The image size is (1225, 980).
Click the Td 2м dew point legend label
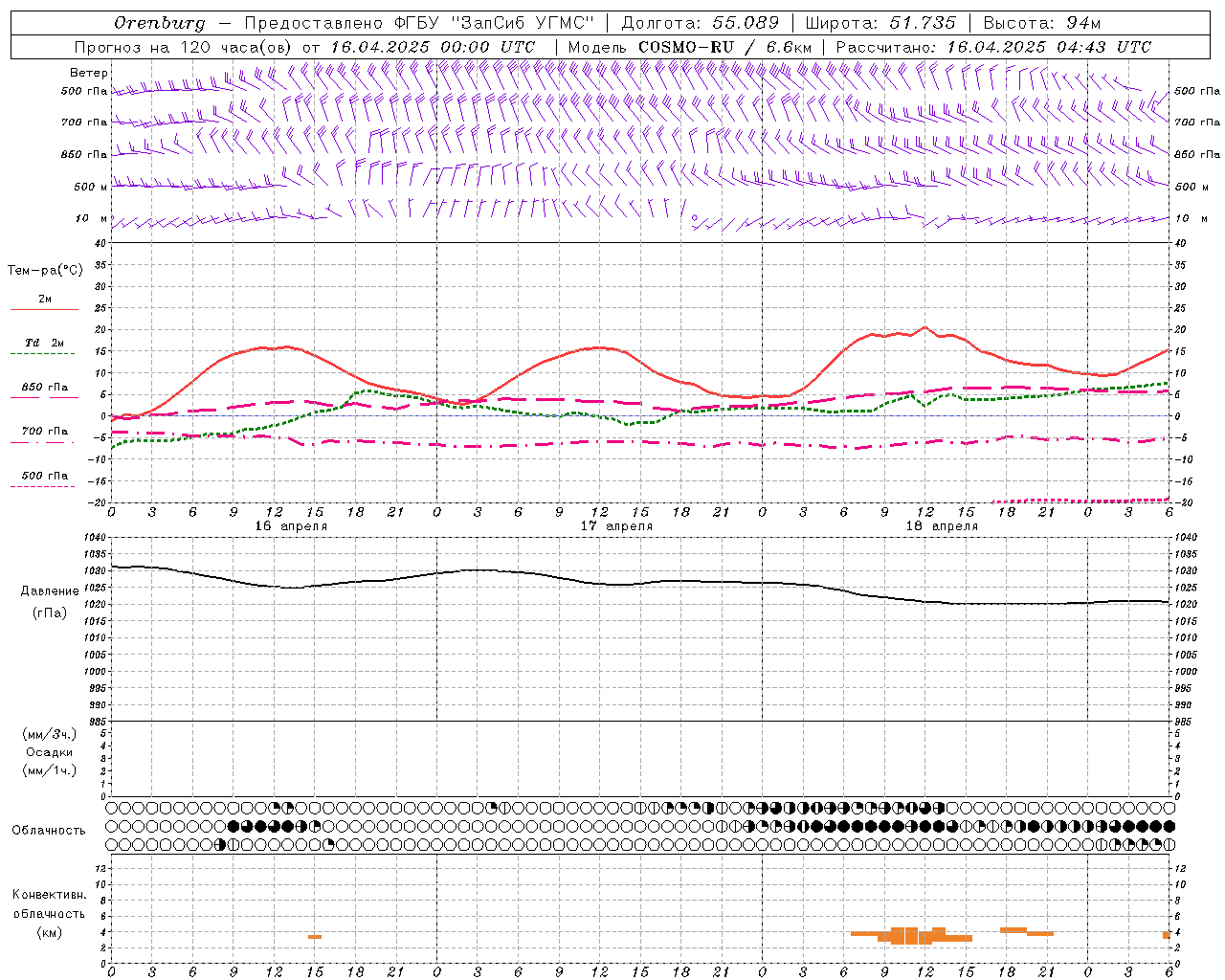coord(45,343)
